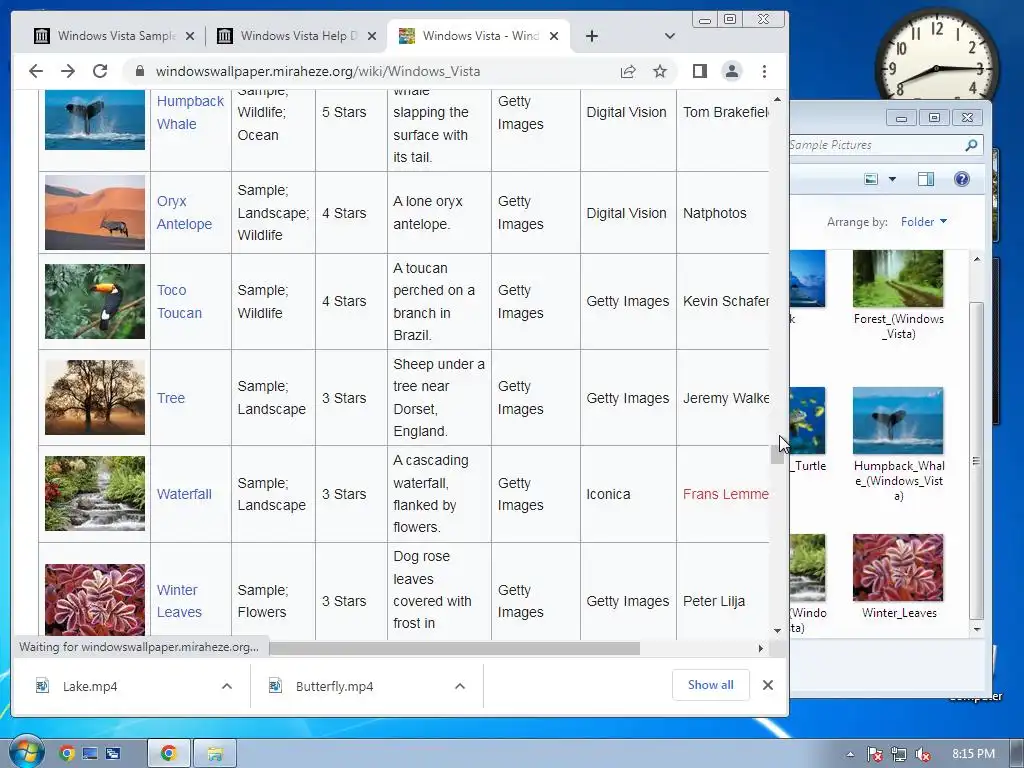This screenshot has width=1024, height=768.
Task: Open the view options dropdown arrow in Explorer
Action: [892, 179]
